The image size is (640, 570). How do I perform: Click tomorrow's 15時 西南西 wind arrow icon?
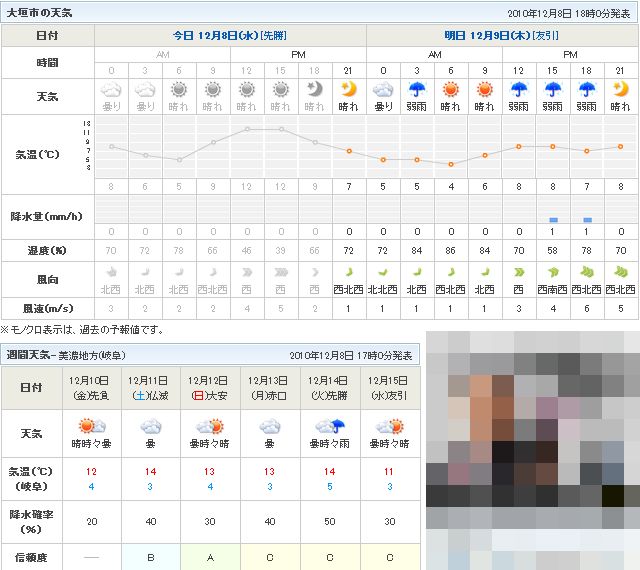(552, 272)
